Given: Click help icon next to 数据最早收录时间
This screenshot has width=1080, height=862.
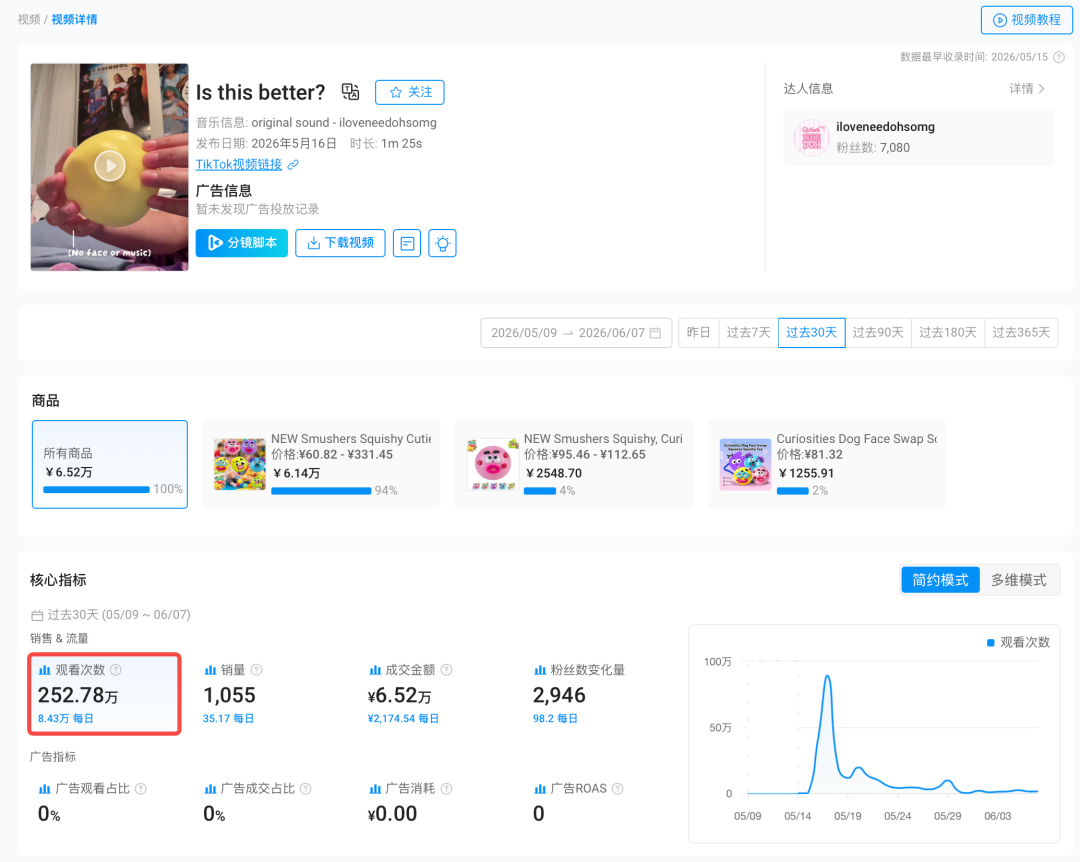Looking at the screenshot, I should click(x=1059, y=57).
